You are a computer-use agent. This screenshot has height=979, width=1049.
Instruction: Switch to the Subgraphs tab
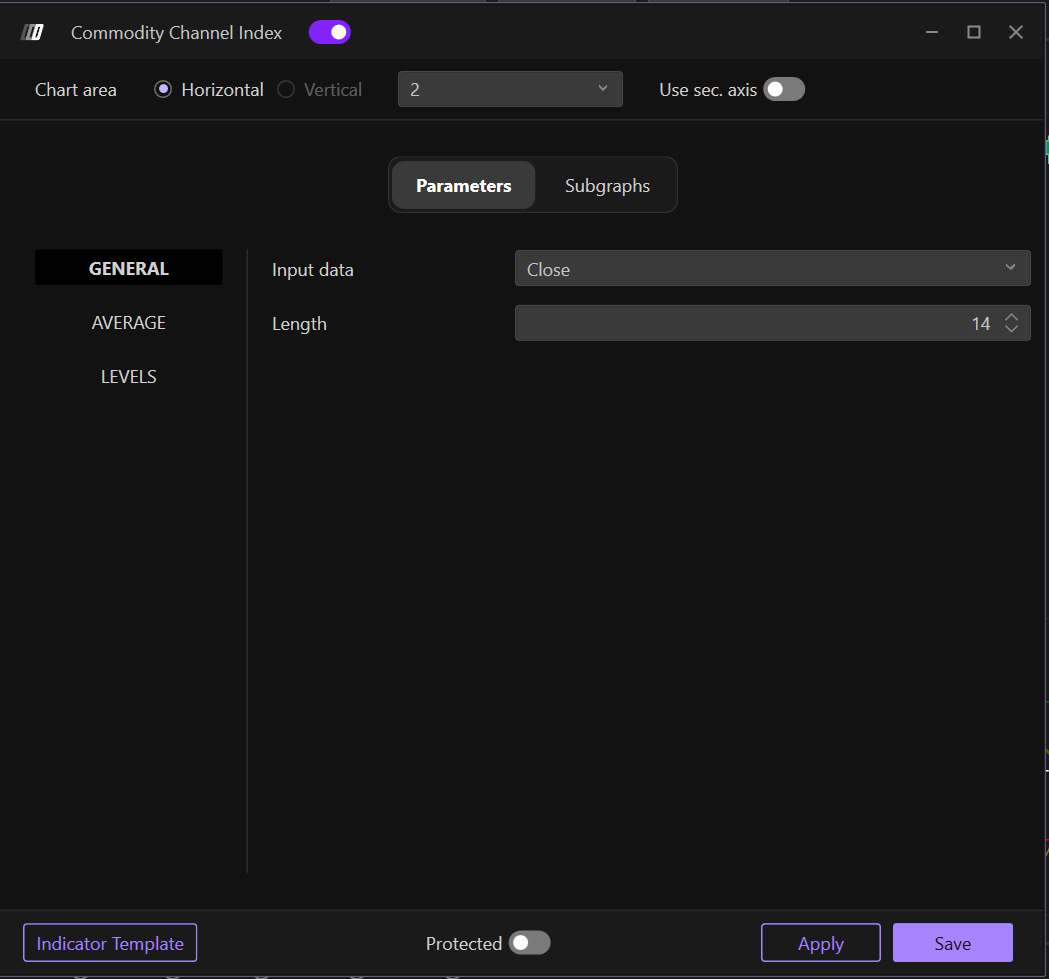pos(607,186)
